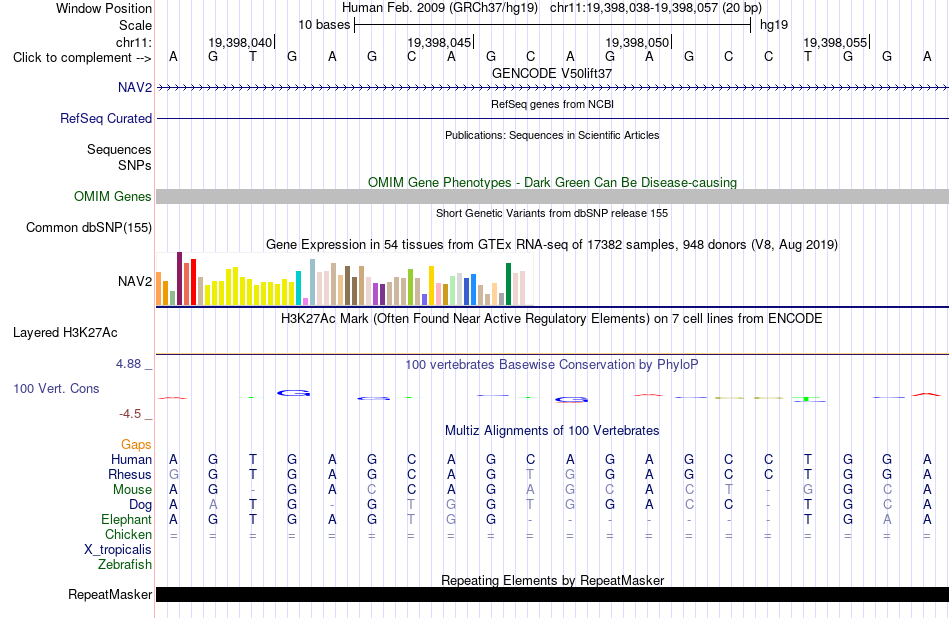Screen dimensions: 950x618
Task: Open the Layered H3K27Ac track label
Action: point(65,333)
